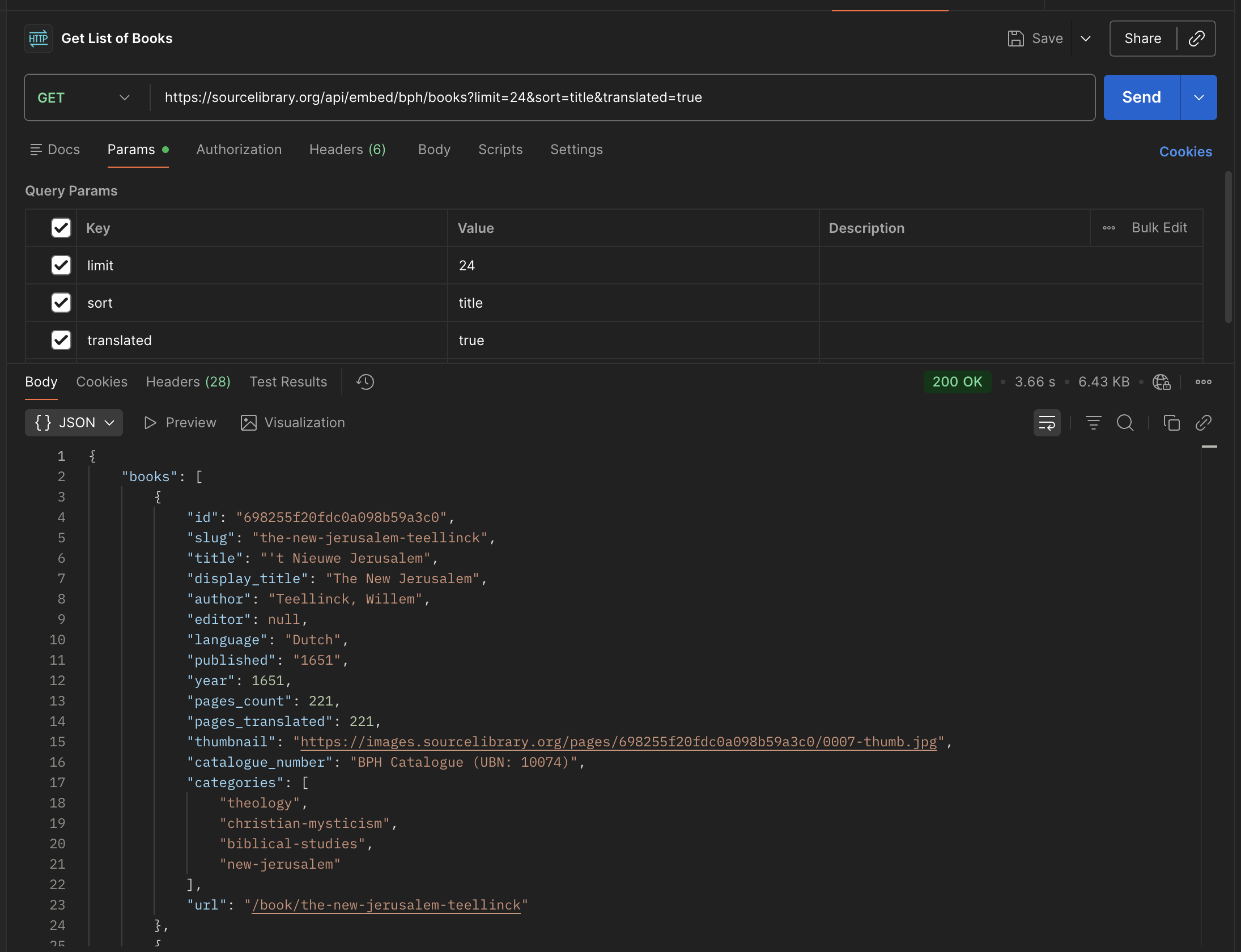The height and width of the screenshot is (952, 1241).
Task: Click the Visualization image icon
Action: click(248, 423)
